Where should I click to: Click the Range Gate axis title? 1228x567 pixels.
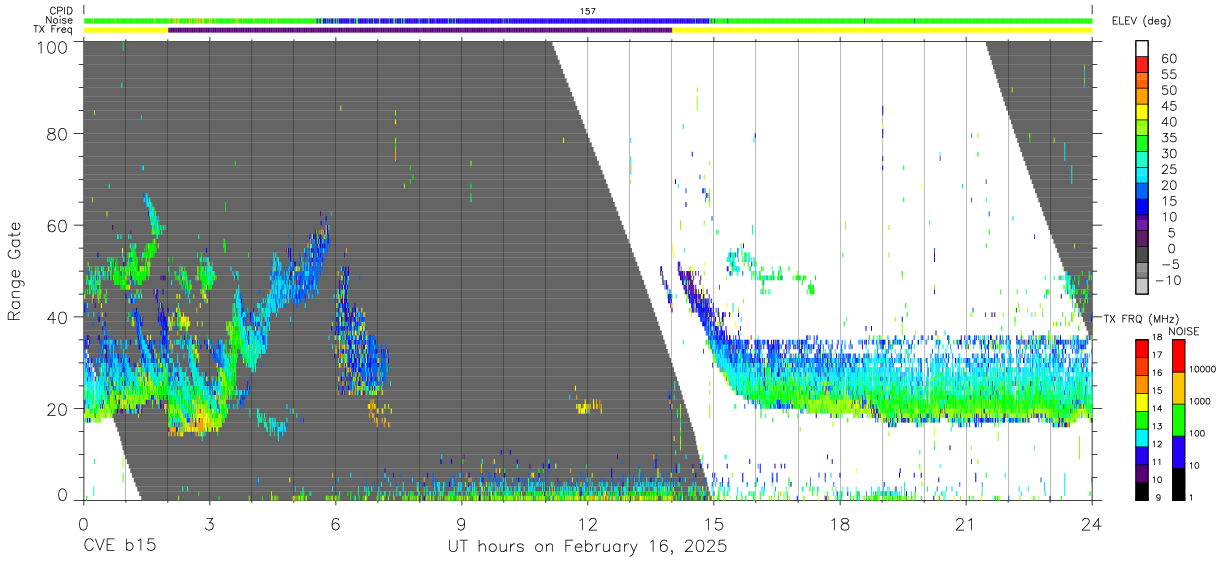coord(15,271)
